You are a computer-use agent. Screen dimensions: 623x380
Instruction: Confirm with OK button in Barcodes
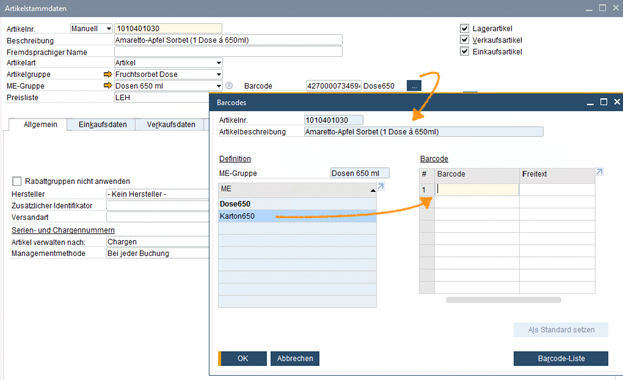tap(243, 359)
